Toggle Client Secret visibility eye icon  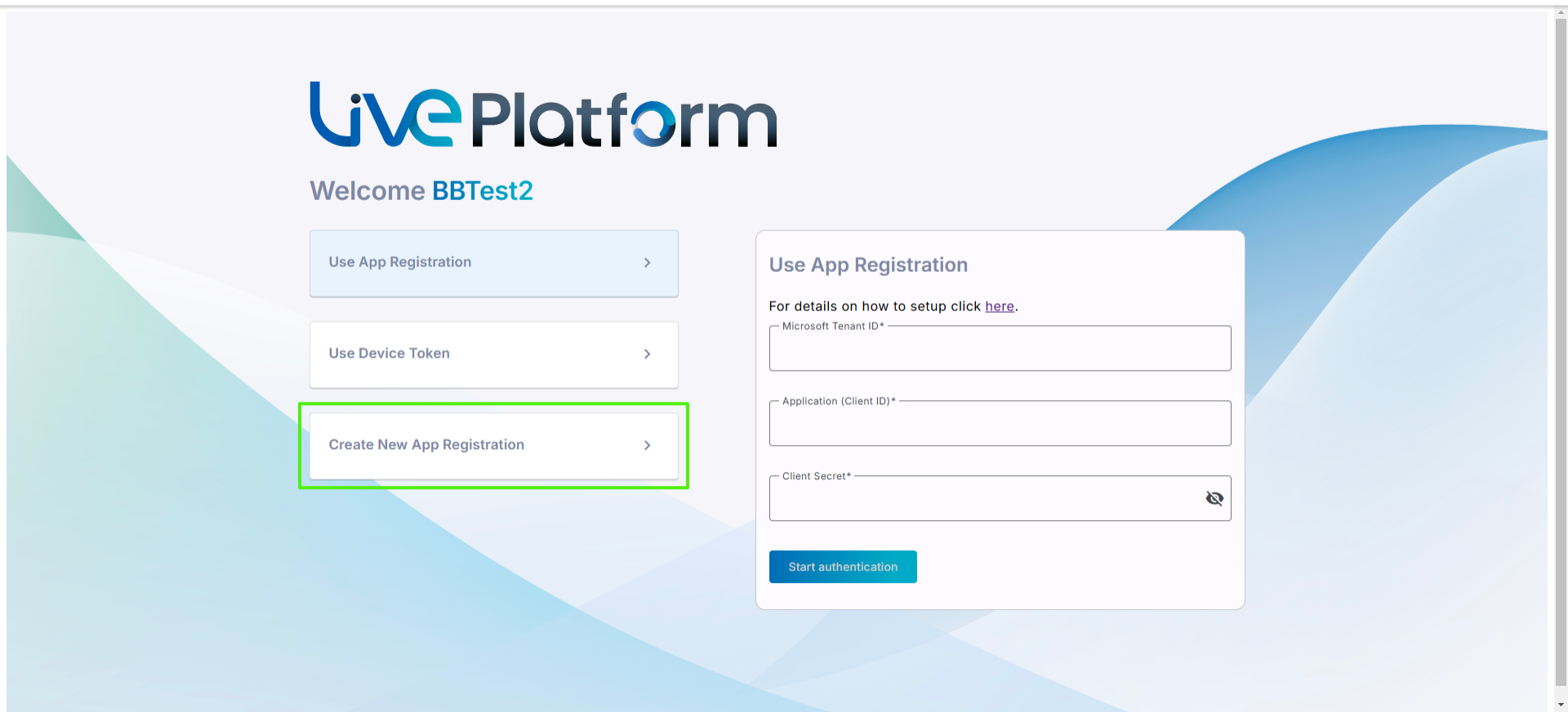pyautogui.click(x=1214, y=499)
